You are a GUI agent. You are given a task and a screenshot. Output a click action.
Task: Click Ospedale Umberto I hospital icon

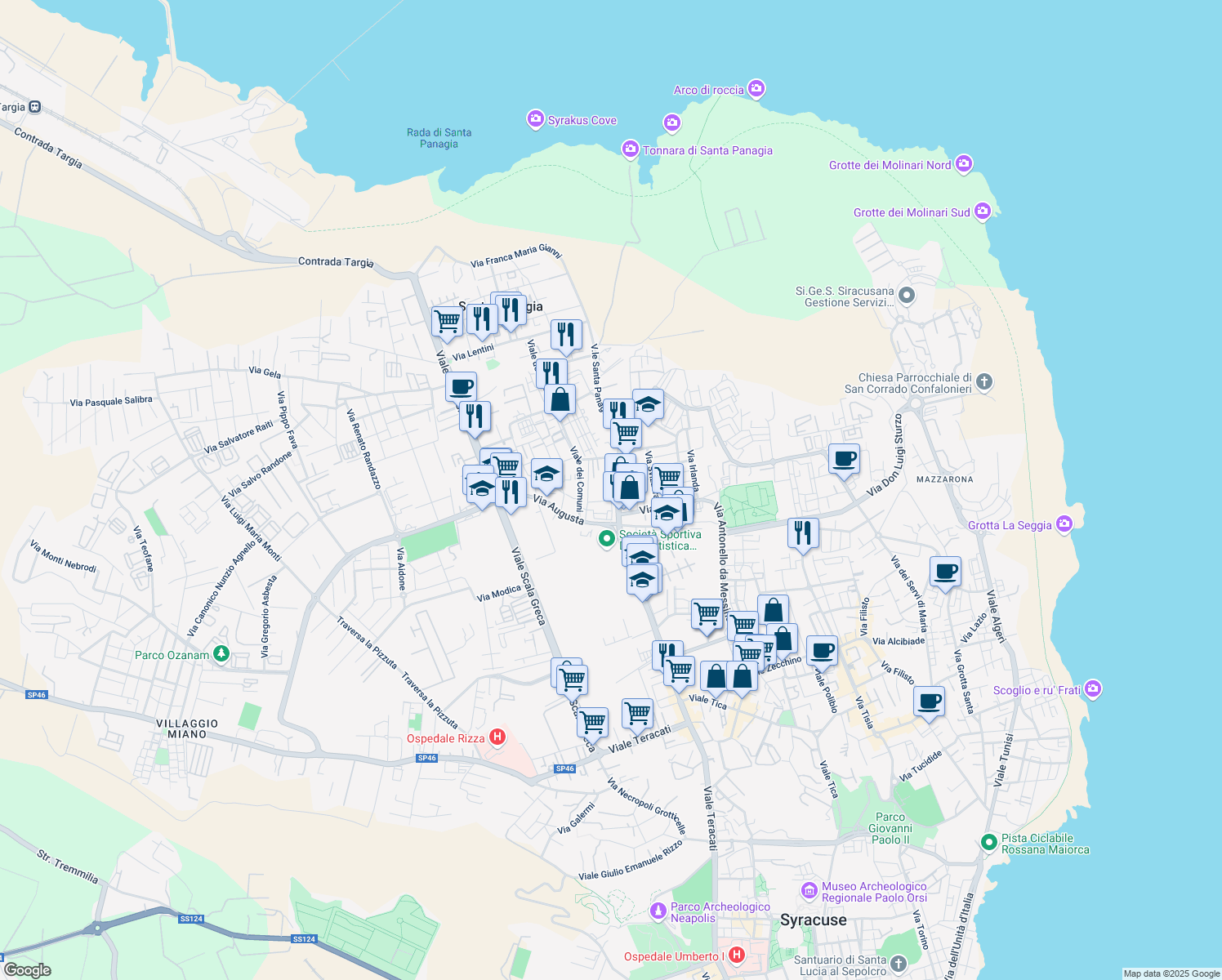pos(737,955)
